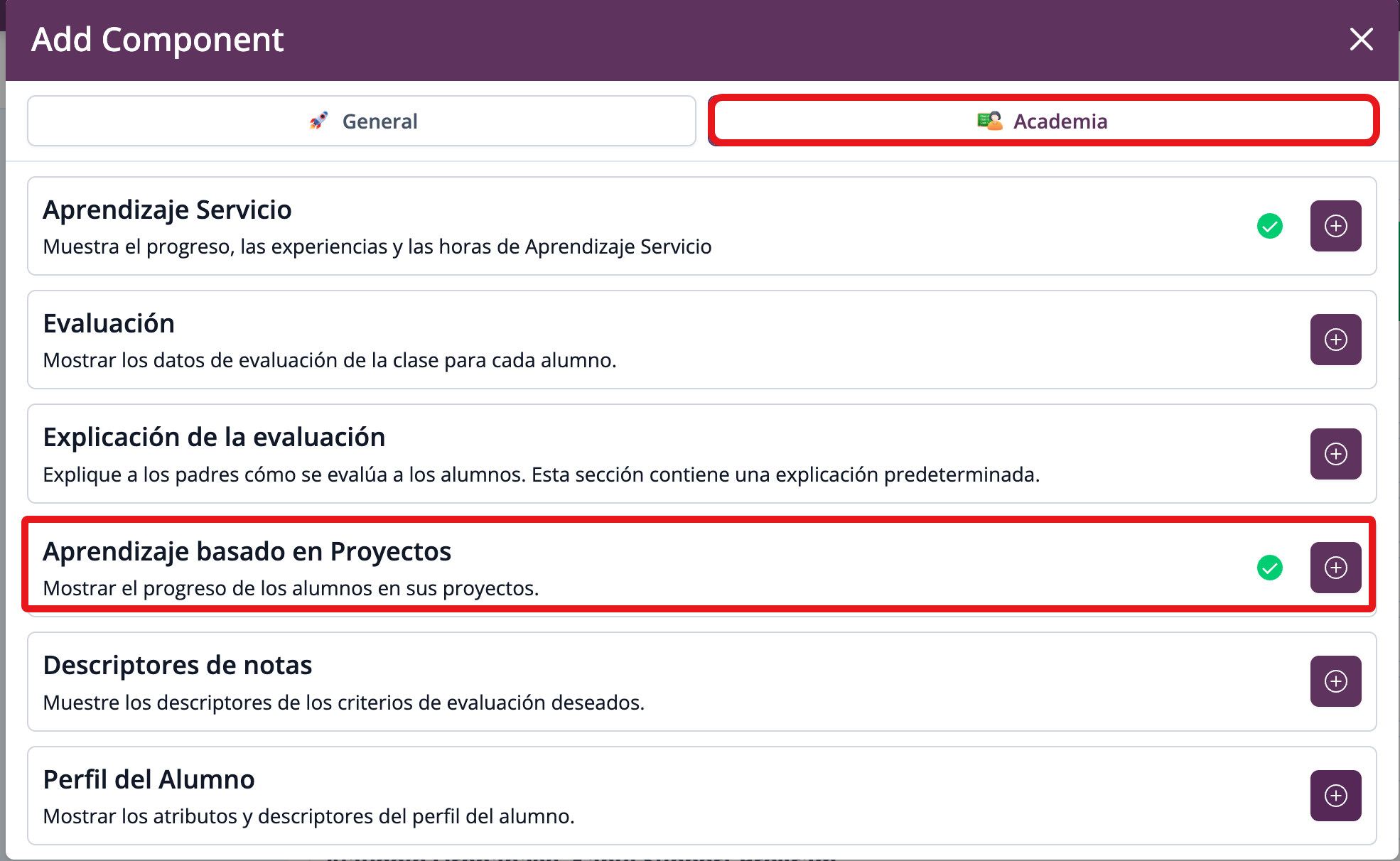Click the Aprendizaje Servicio heading

pos(167,210)
